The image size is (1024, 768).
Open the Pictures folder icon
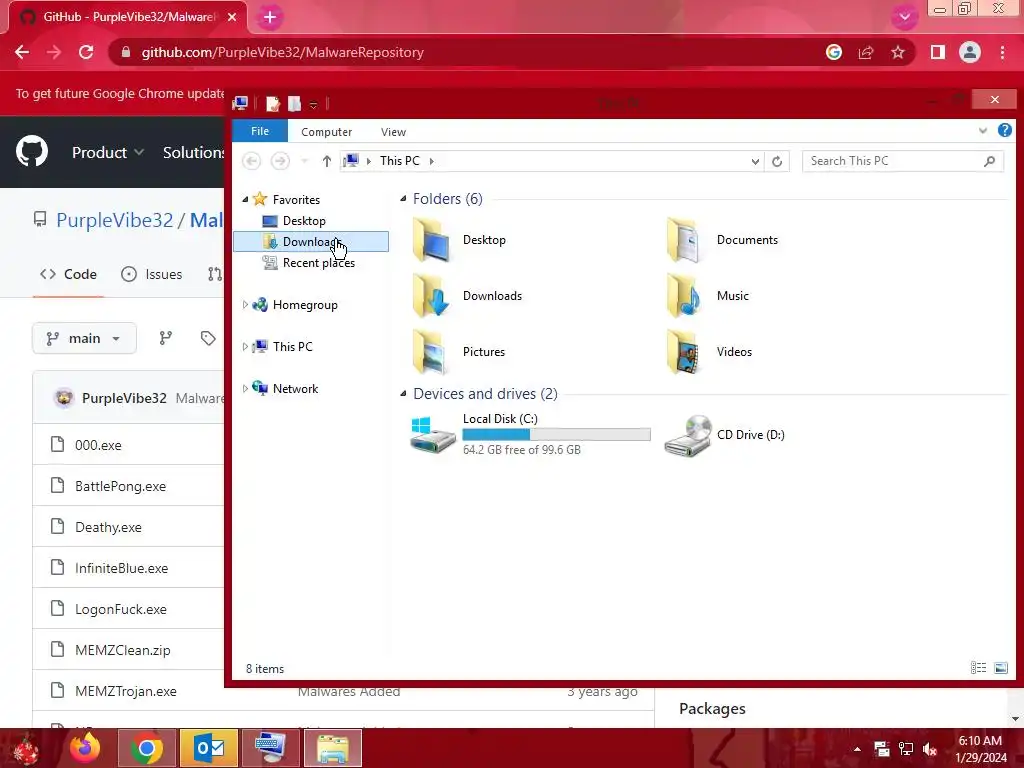[430, 352]
